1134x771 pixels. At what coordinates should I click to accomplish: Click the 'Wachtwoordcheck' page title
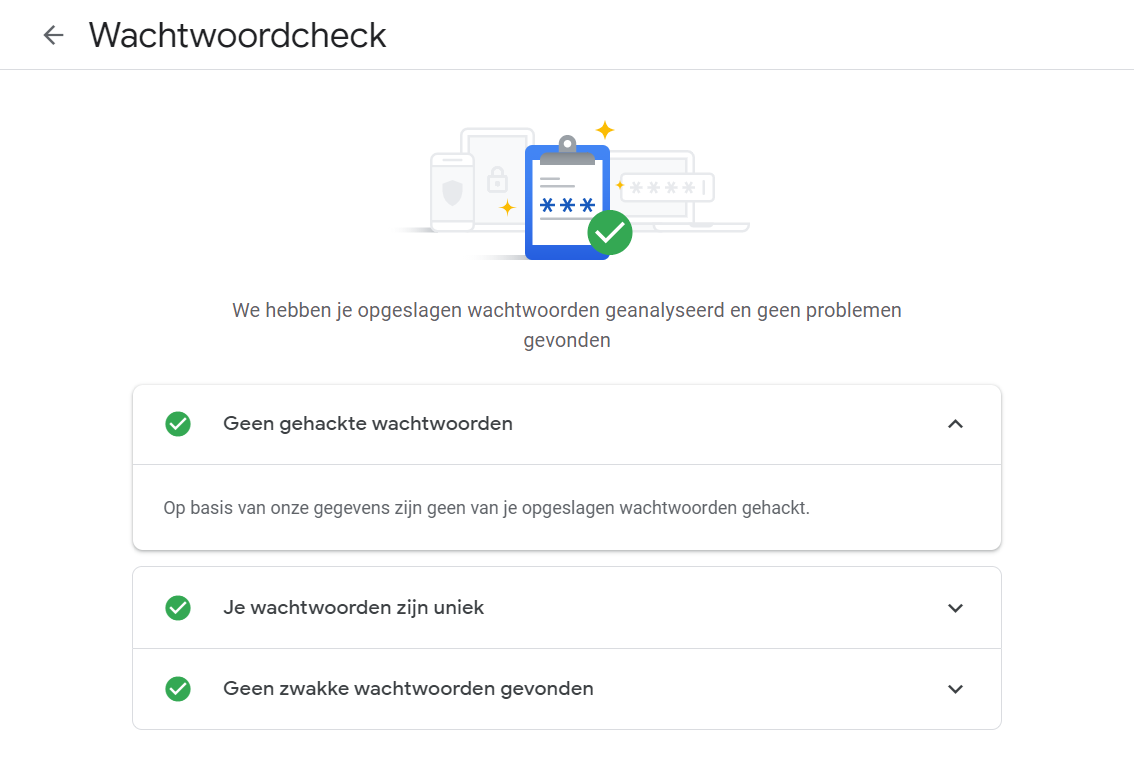tap(237, 35)
